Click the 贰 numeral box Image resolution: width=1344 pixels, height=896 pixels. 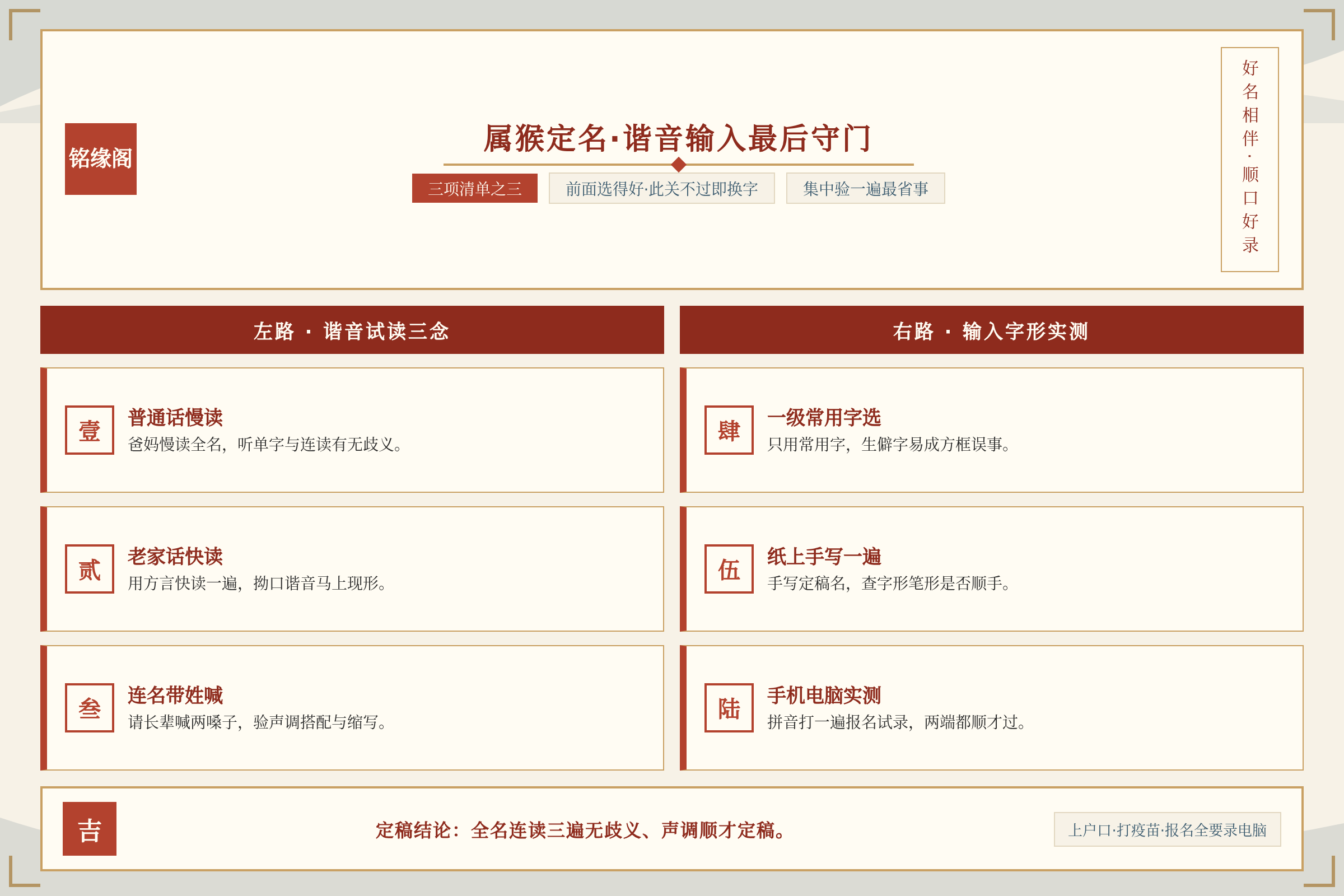click(90, 569)
